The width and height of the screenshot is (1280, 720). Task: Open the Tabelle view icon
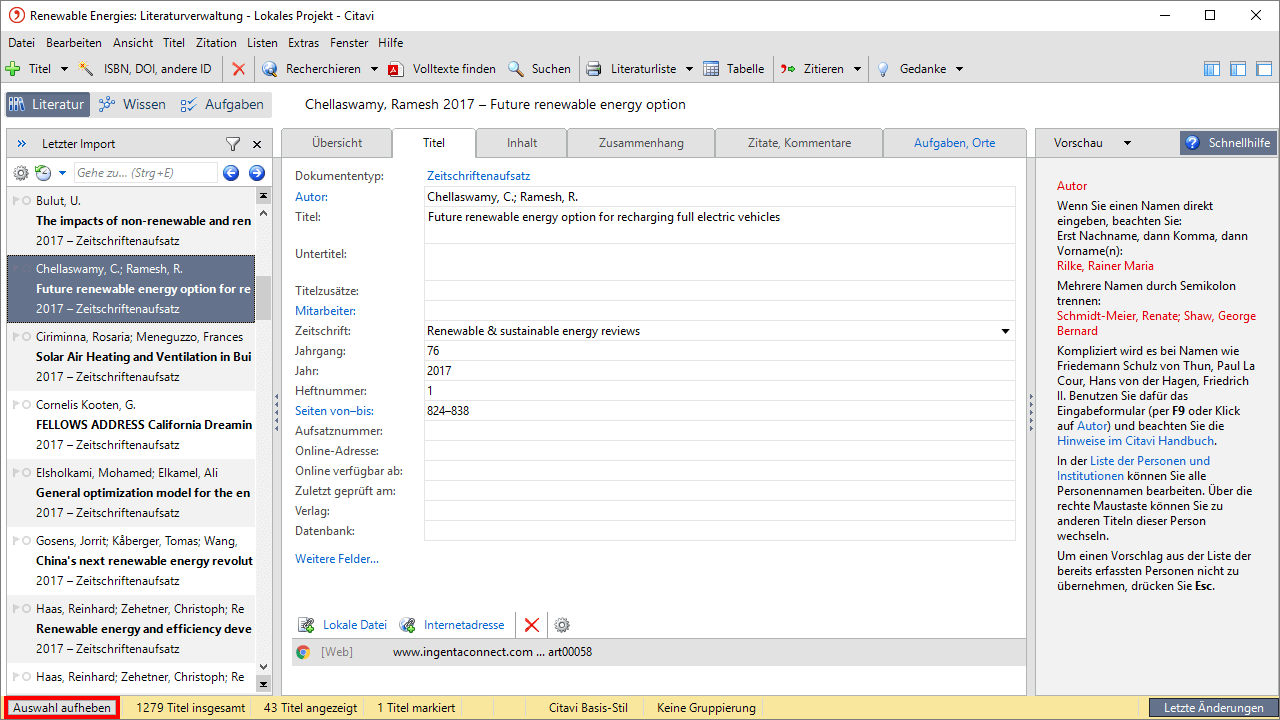[711, 69]
